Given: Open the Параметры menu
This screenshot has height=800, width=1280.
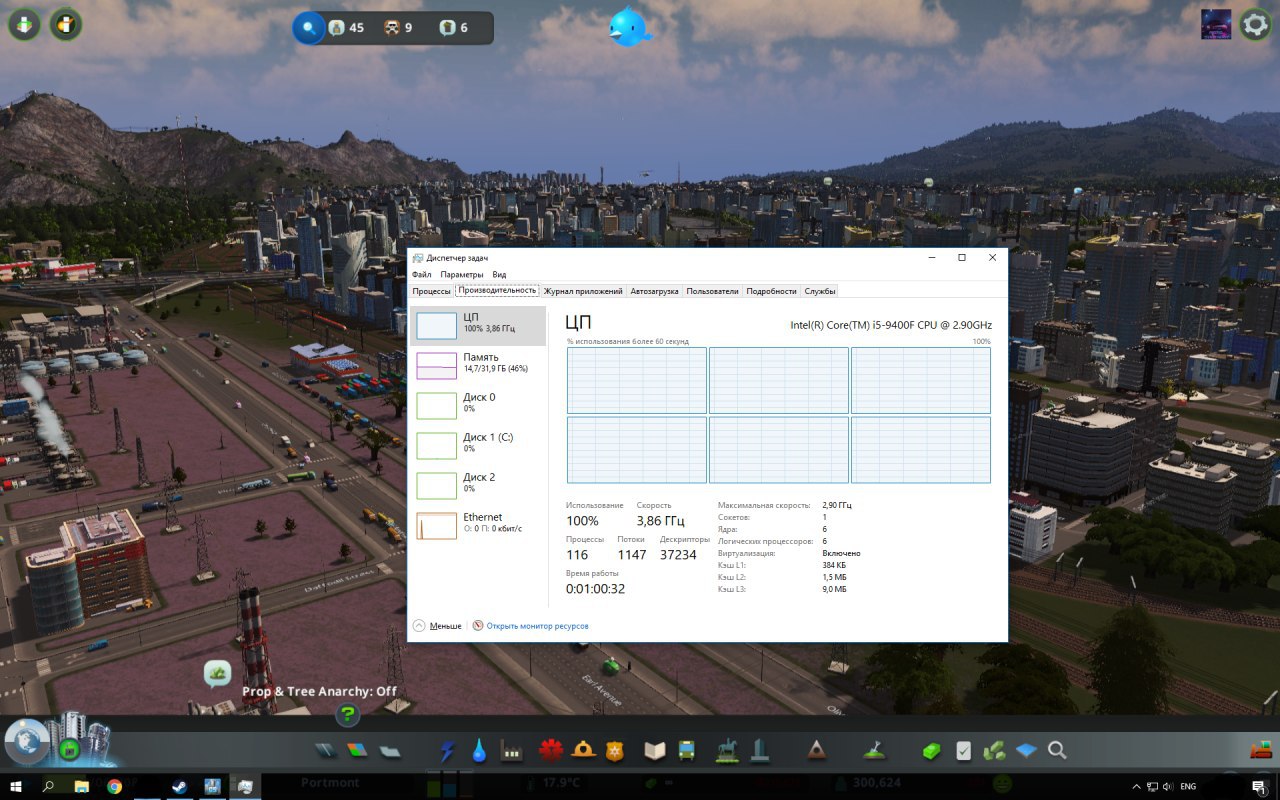Looking at the screenshot, I should click(462, 274).
